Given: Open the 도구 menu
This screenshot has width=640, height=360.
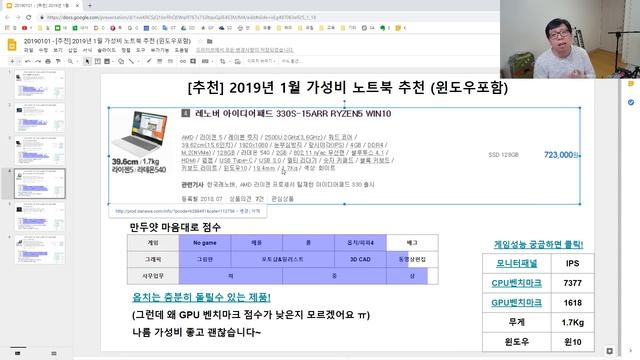Looking at the screenshot, I should tap(140, 50).
